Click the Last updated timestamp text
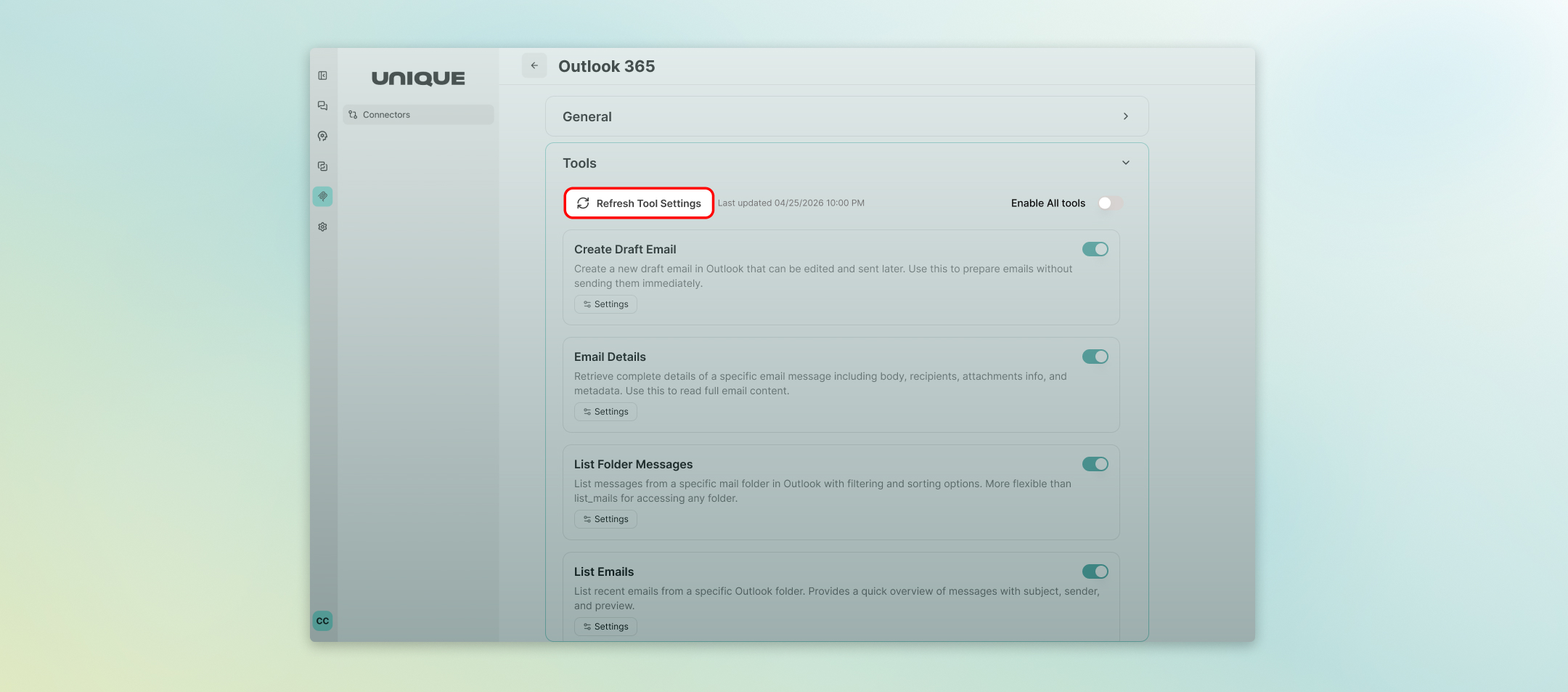 click(791, 203)
